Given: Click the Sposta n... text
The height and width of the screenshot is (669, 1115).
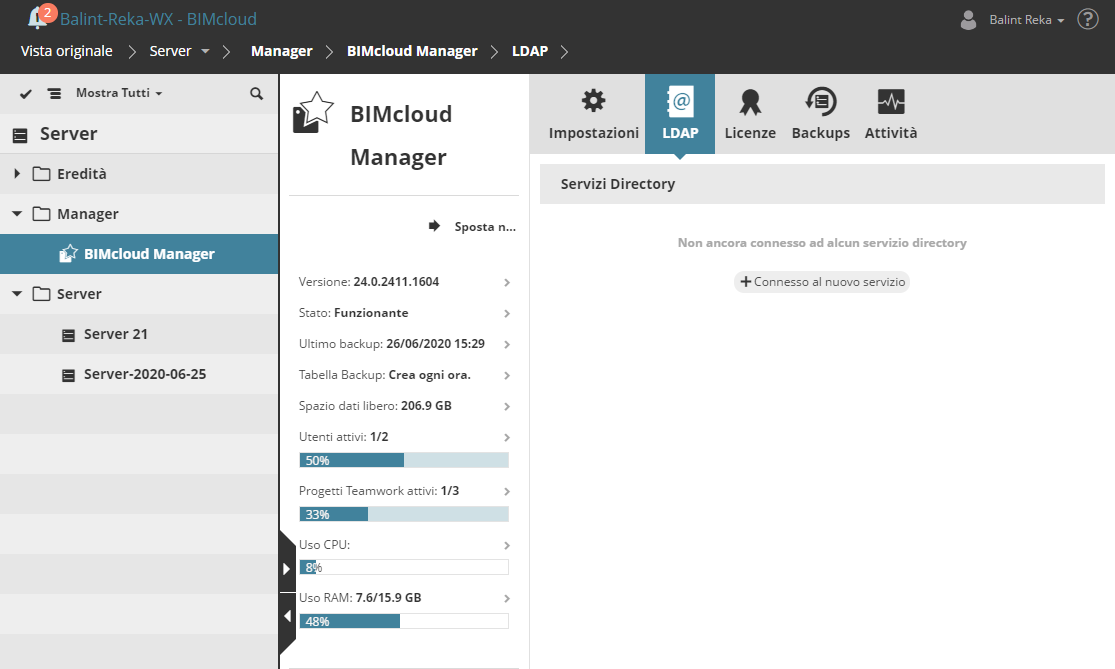Looking at the screenshot, I should tap(485, 227).
